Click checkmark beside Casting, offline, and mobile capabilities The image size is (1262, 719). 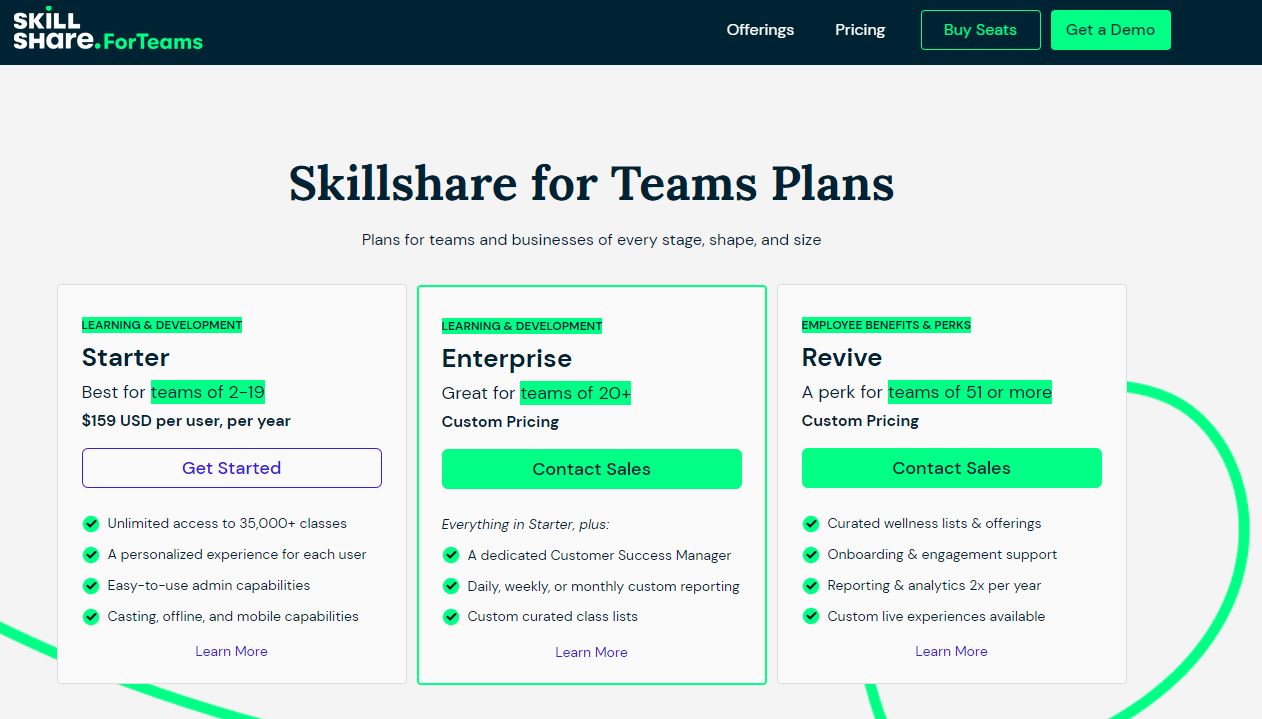click(x=91, y=616)
